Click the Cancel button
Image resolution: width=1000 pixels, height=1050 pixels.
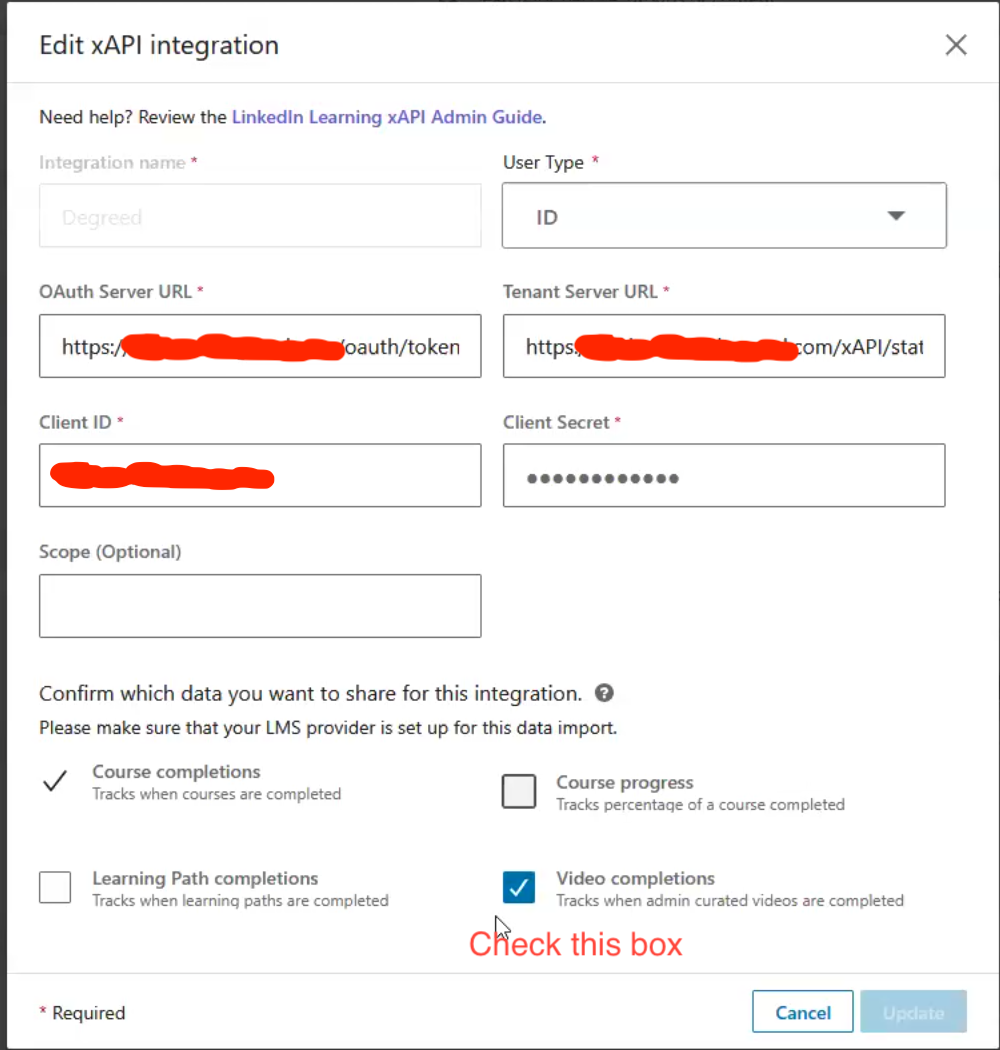coord(803,1011)
